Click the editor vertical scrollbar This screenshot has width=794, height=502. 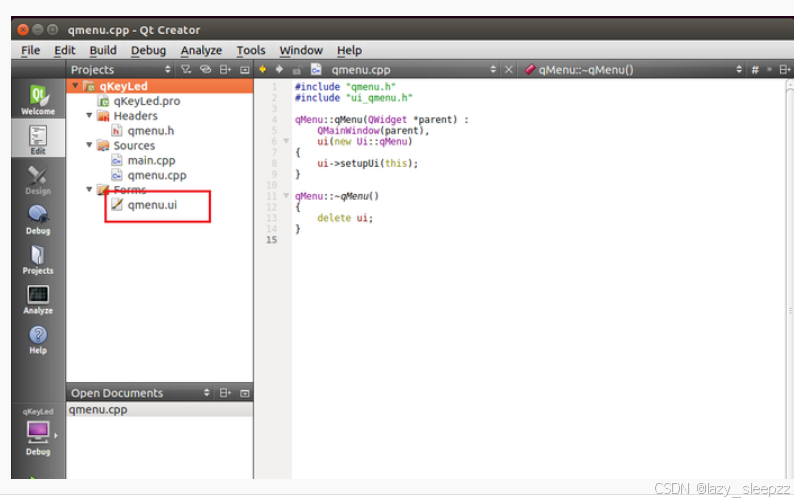tap(789, 278)
